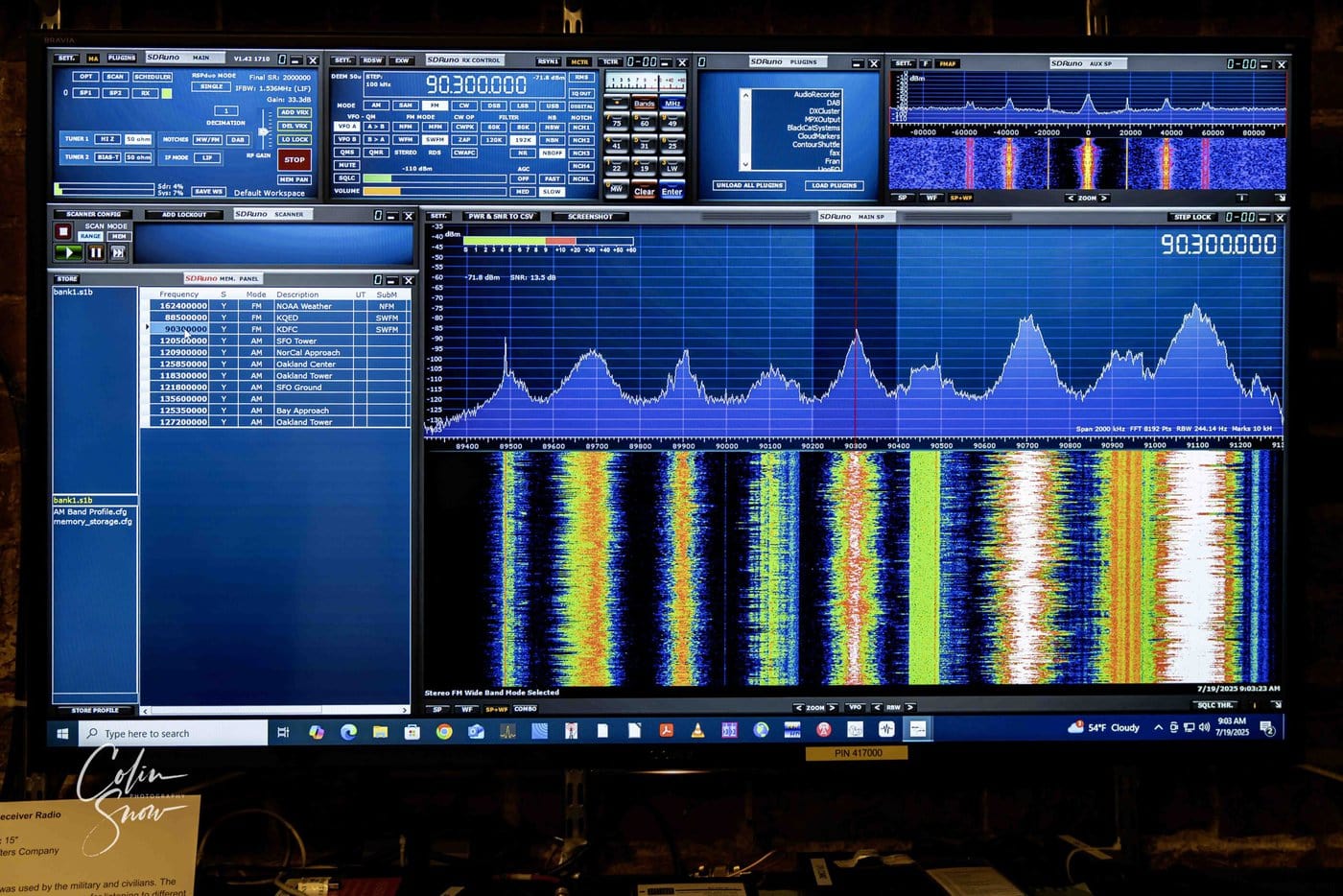Screen dimensions: 1343x896
Task: Click ADD VRX in Main panel
Action: click(x=295, y=112)
